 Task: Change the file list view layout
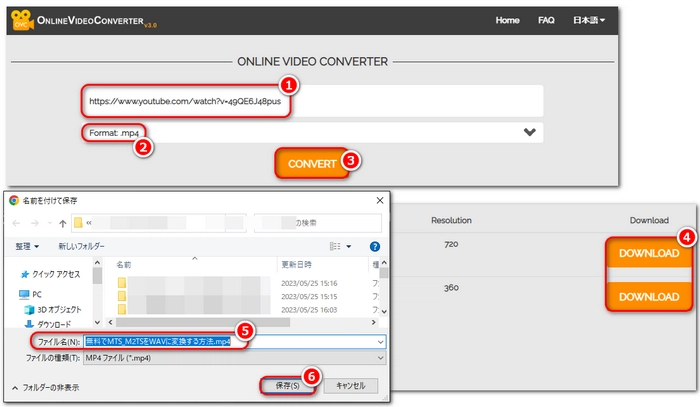337,245
